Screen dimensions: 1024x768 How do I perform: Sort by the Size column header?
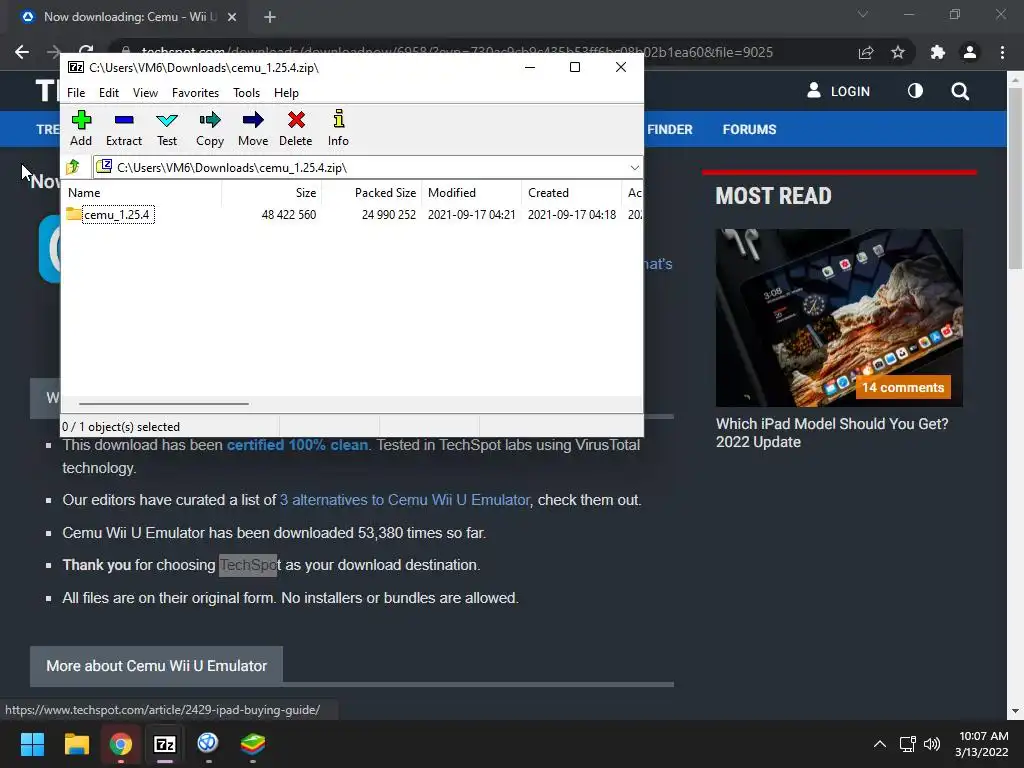(x=272, y=193)
